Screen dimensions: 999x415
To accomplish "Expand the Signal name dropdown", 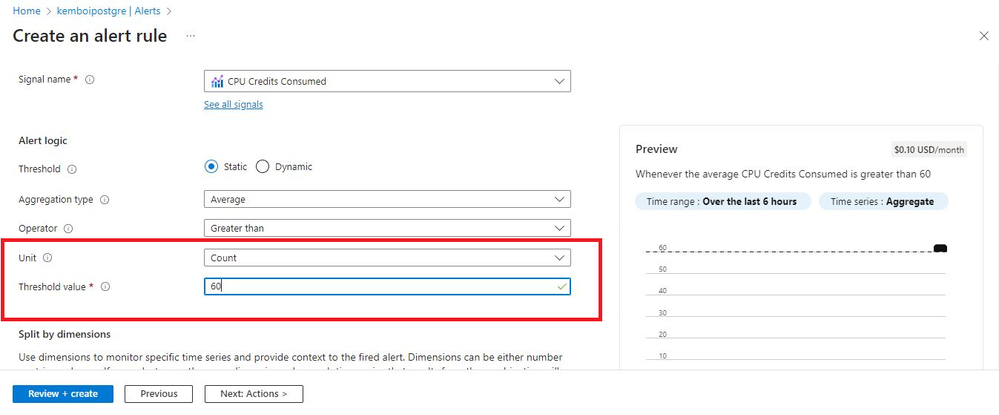I will 387,82.
